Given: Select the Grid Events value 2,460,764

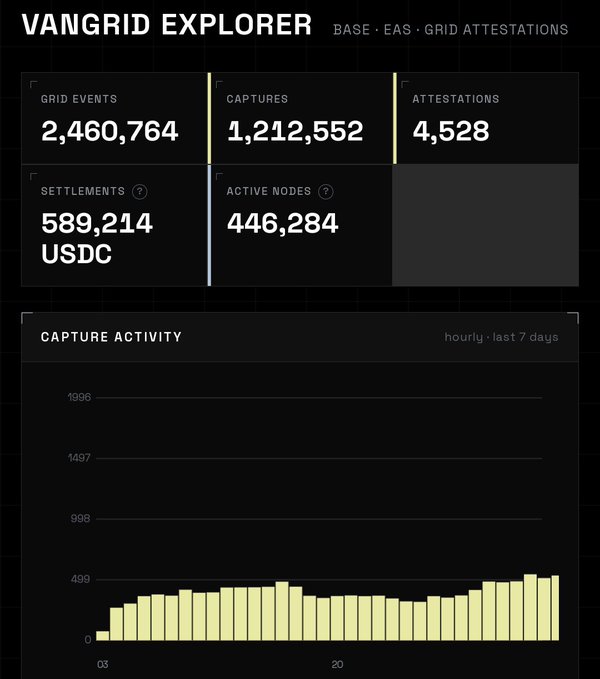Looking at the screenshot, I should coord(110,131).
